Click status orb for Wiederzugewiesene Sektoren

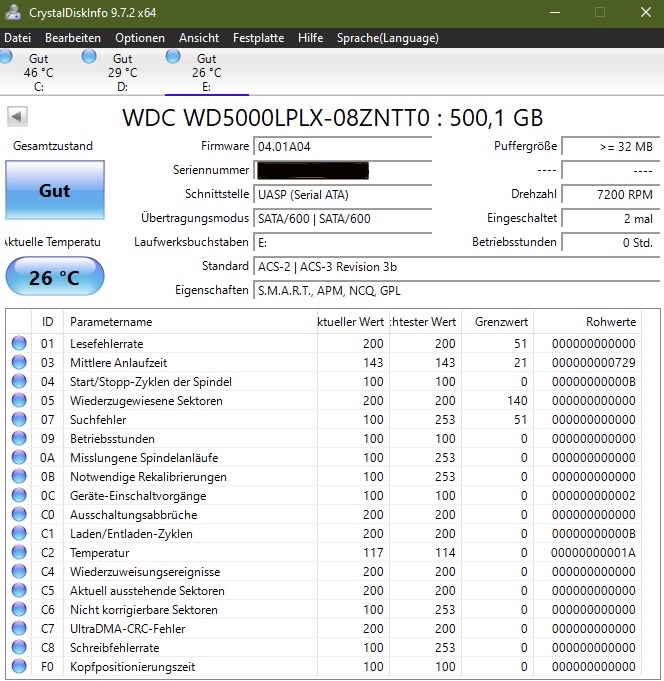19,400
